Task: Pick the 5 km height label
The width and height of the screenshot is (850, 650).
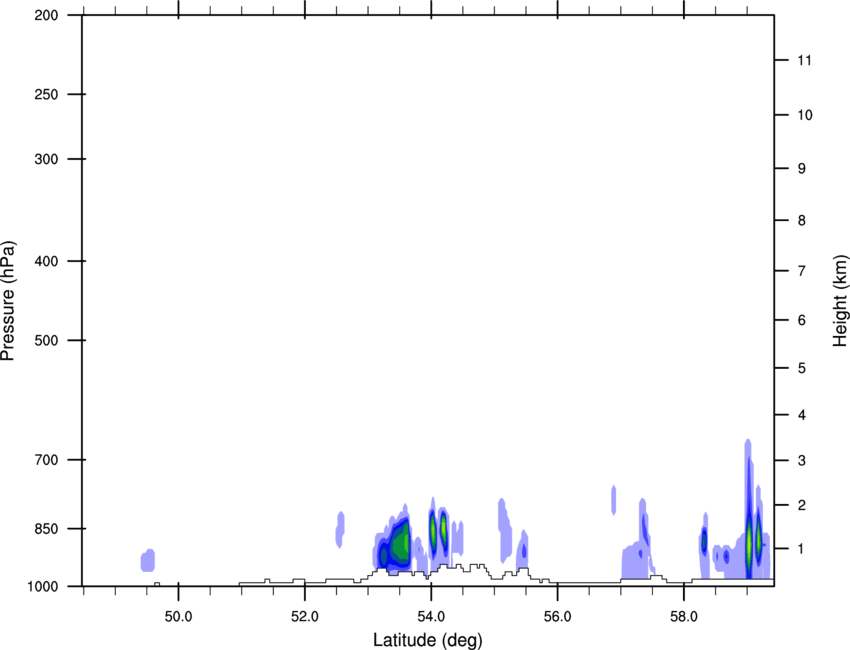Action: click(802, 368)
